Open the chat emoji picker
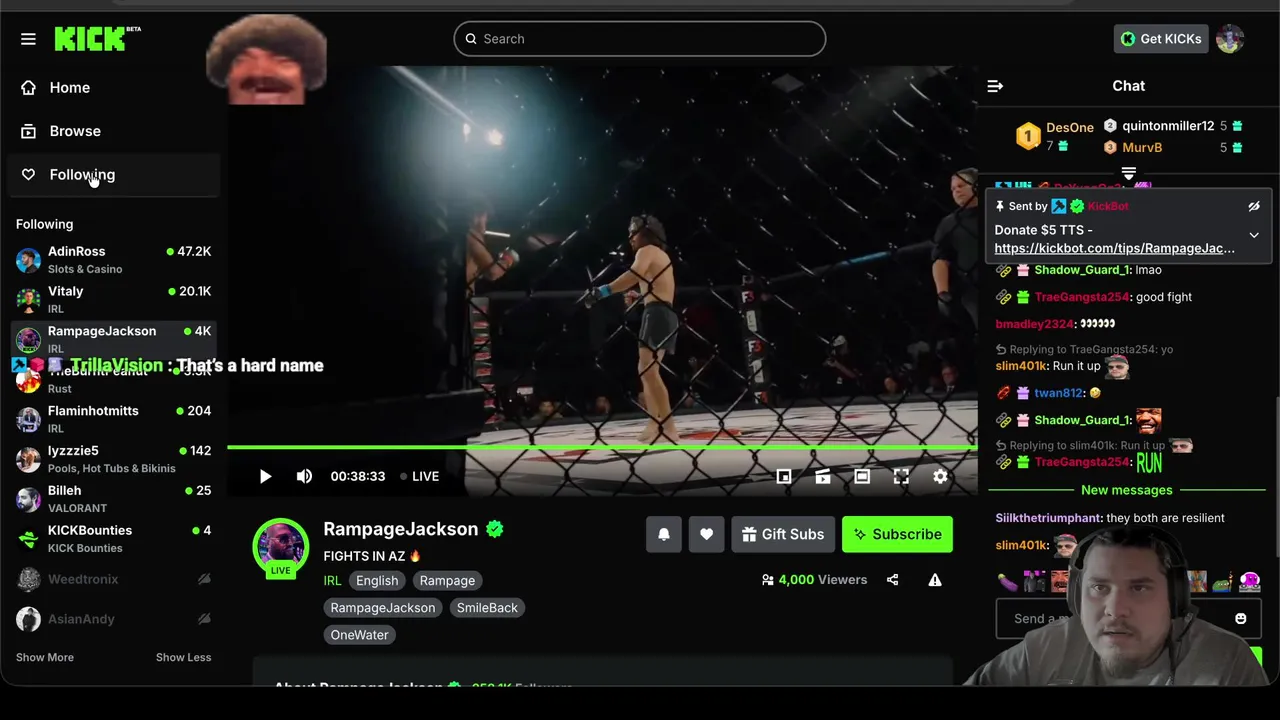Viewport: 1280px width, 720px height. click(x=1241, y=619)
